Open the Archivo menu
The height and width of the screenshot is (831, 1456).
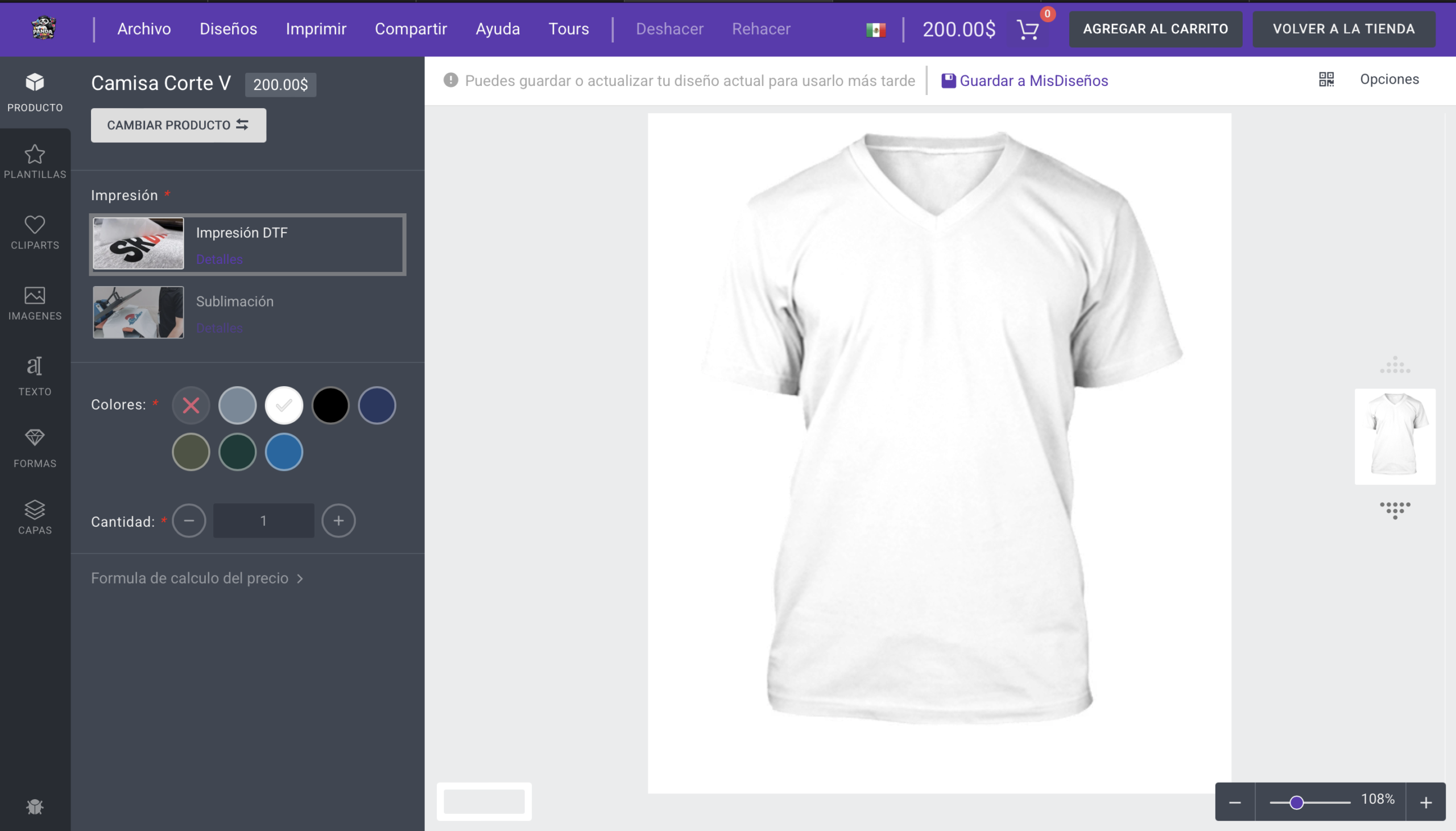coord(144,28)
